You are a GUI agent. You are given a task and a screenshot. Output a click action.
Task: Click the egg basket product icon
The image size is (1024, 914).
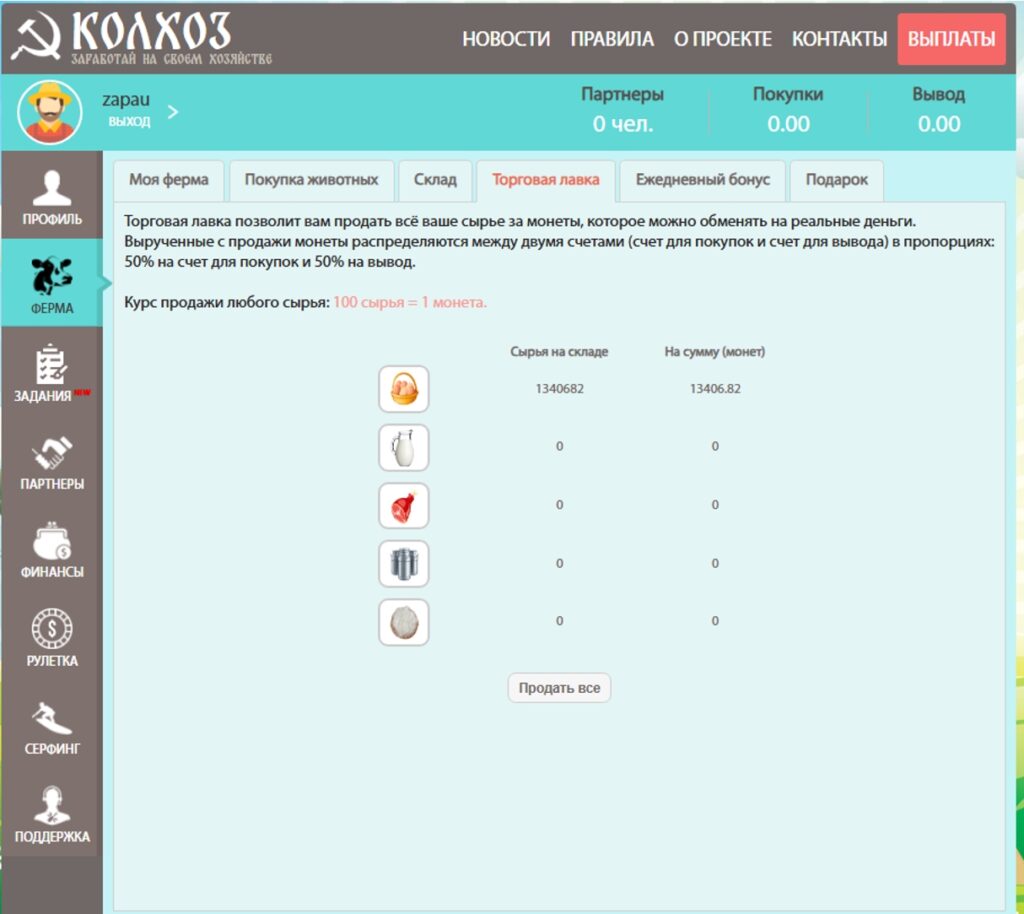pyautogui.click(x=404, y=389)
